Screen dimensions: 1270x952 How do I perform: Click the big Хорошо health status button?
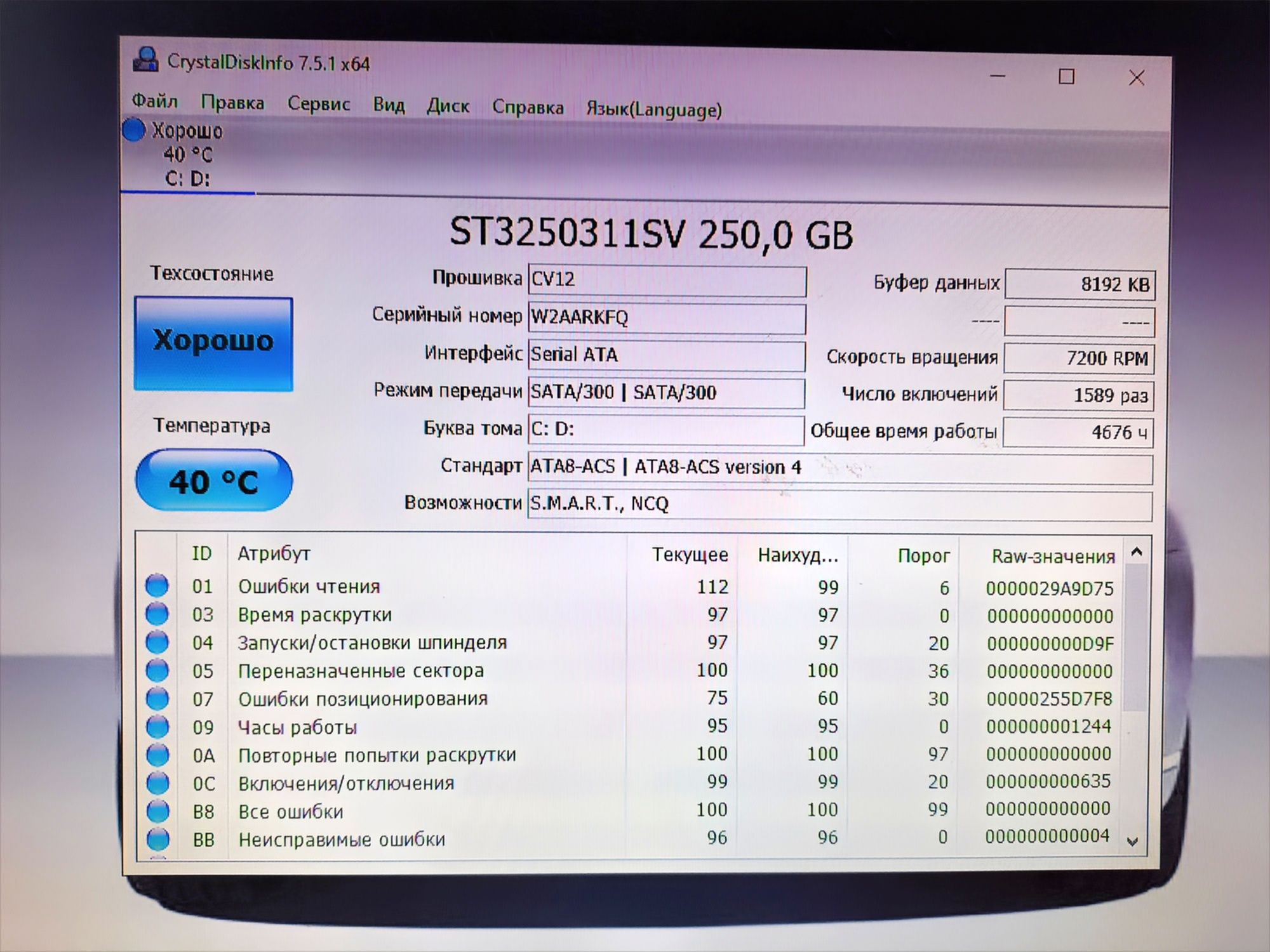pyautogui.click(x=213, y=343)
